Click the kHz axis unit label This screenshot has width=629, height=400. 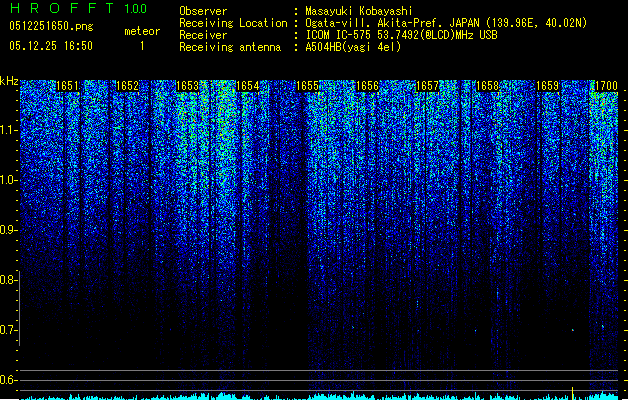tap(9, 81)
